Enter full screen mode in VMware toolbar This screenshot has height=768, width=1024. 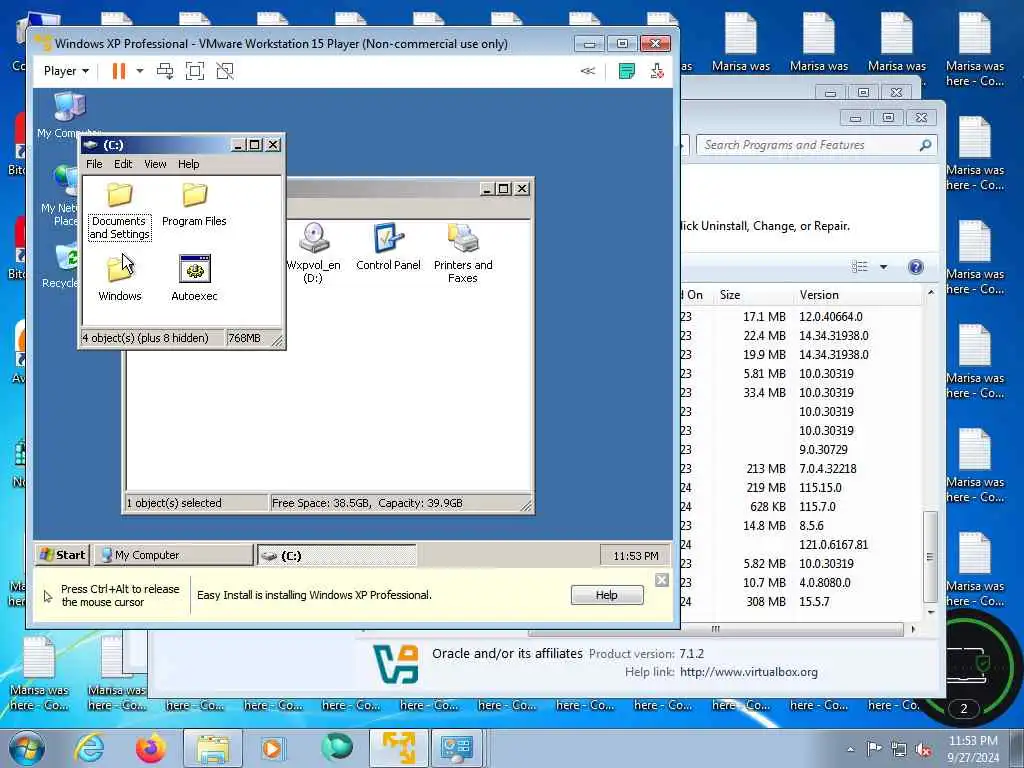195,71
